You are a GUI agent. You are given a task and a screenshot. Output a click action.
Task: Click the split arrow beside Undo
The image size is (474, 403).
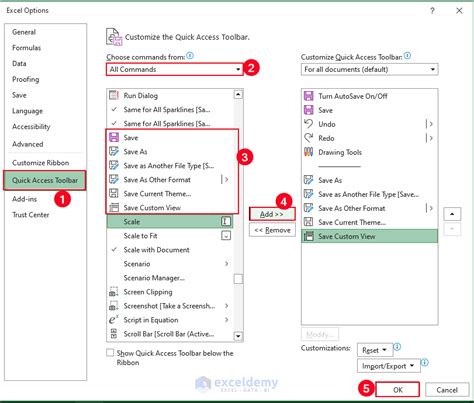coord(430,124)
